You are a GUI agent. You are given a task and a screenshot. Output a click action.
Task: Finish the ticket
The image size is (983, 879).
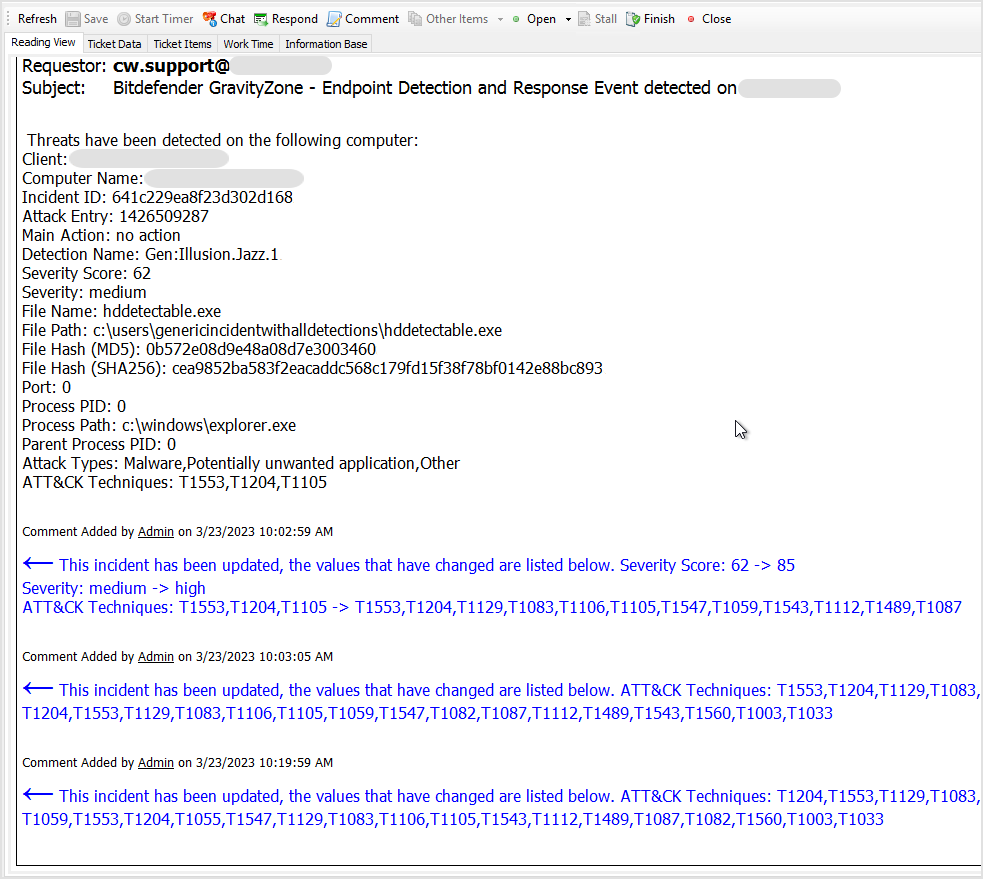click(650, 18)
